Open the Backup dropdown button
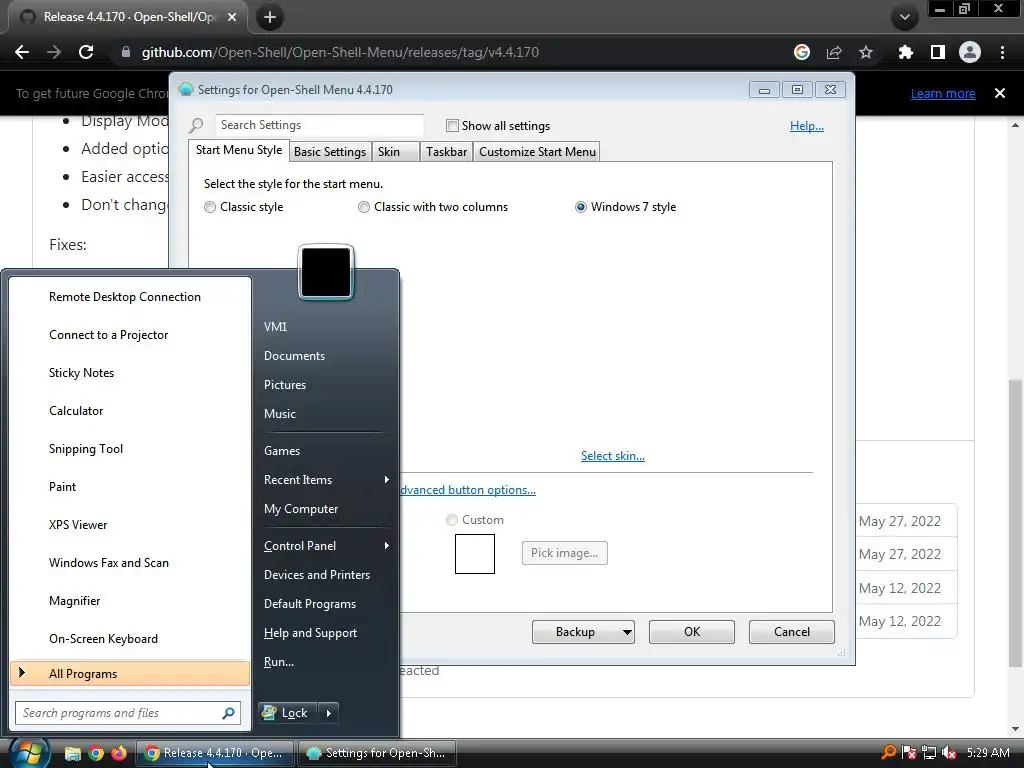Viewport: 1024px width, 768px height. (x=583, y=632)
